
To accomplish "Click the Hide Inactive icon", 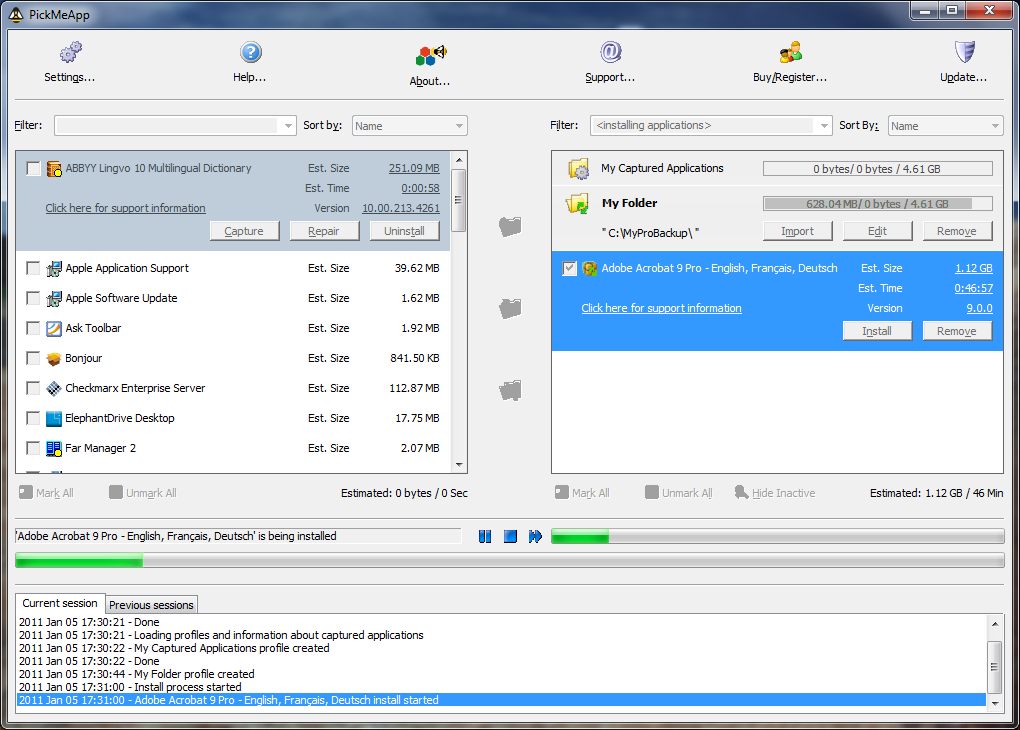I will (x=741, y=493).
